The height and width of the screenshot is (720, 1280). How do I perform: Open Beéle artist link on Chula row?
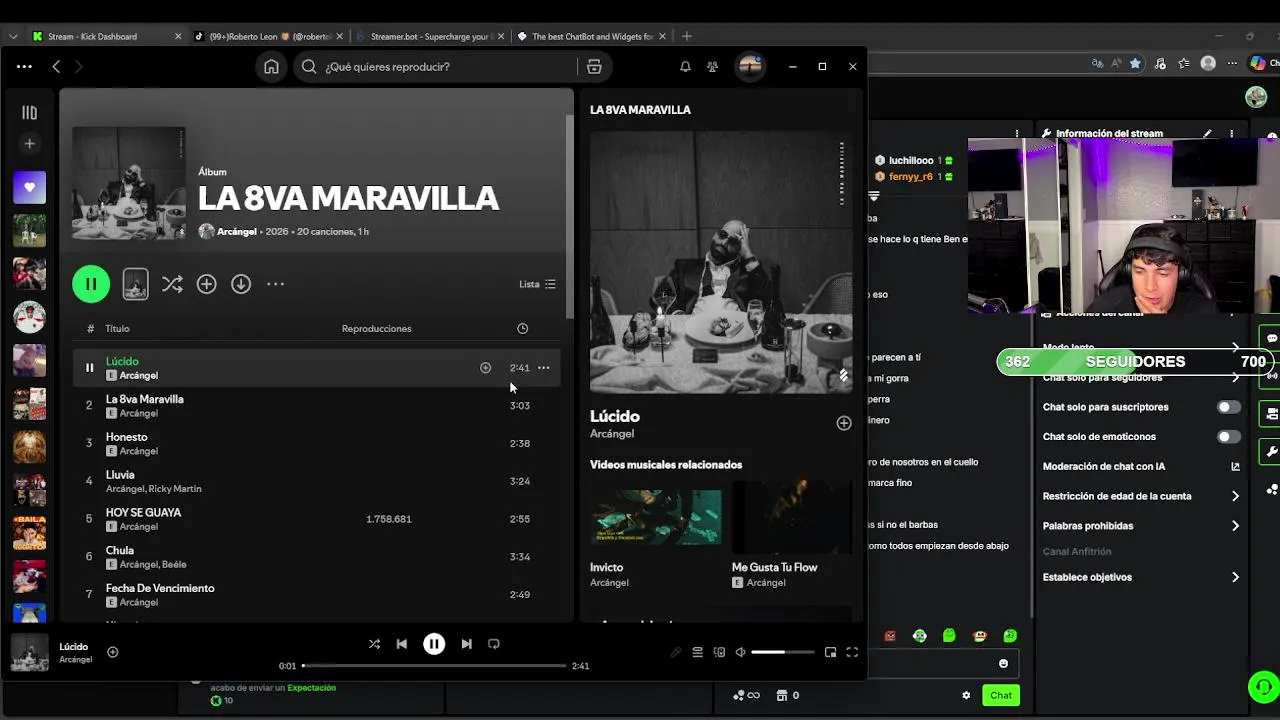pyautogui.click(x=173, y=565)
